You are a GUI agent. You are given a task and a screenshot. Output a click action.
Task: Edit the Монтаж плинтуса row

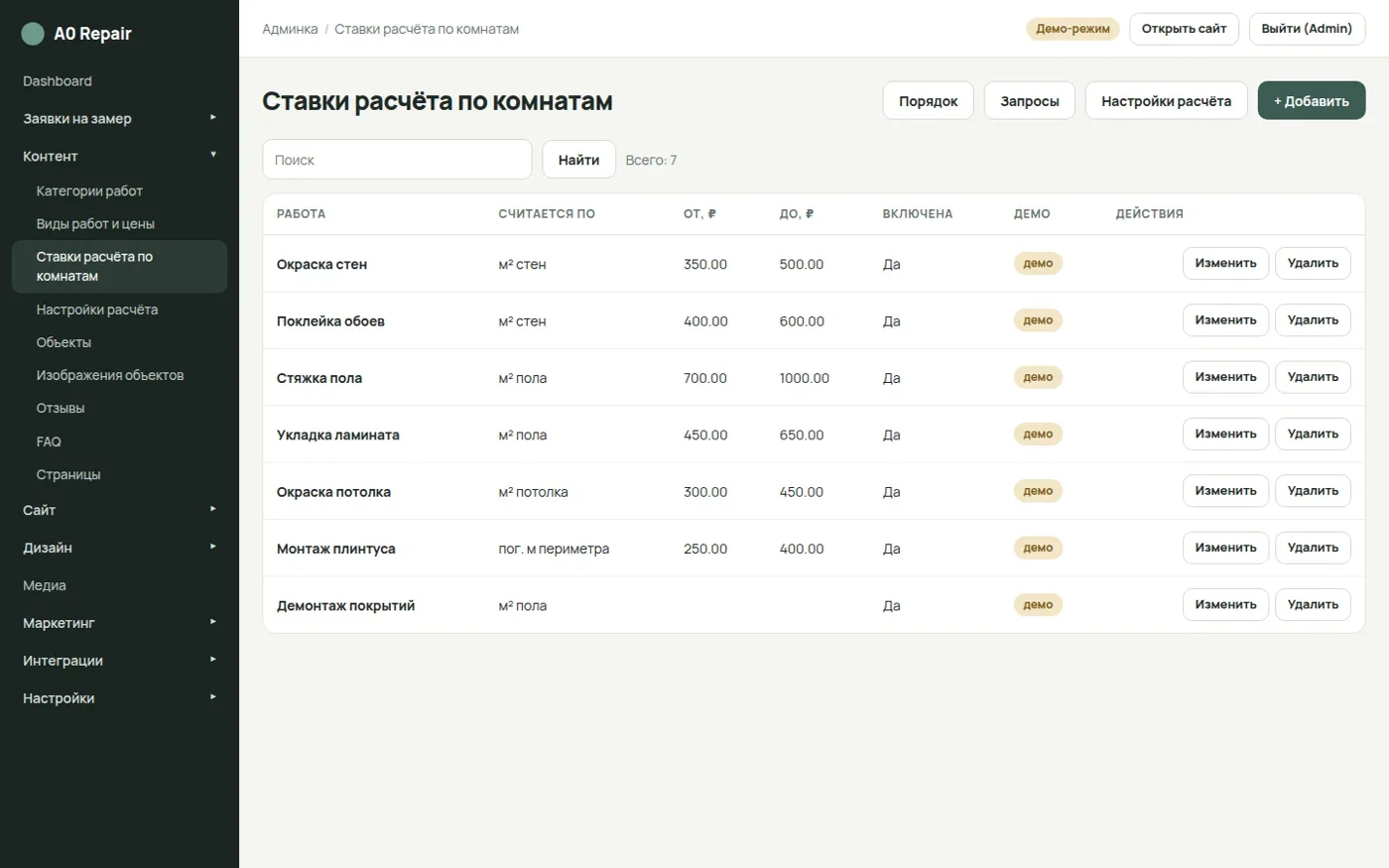1225,548
